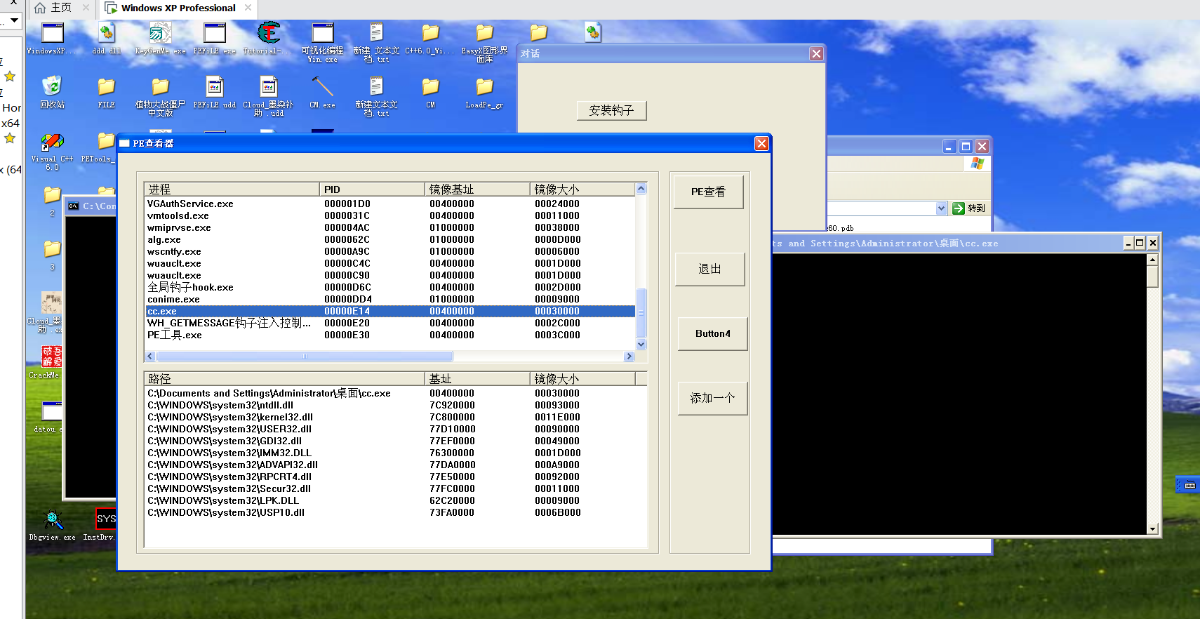Select the VGAuthService.exe process row
This screenshot has height=619, width=1200.
(x=390, y=203)
